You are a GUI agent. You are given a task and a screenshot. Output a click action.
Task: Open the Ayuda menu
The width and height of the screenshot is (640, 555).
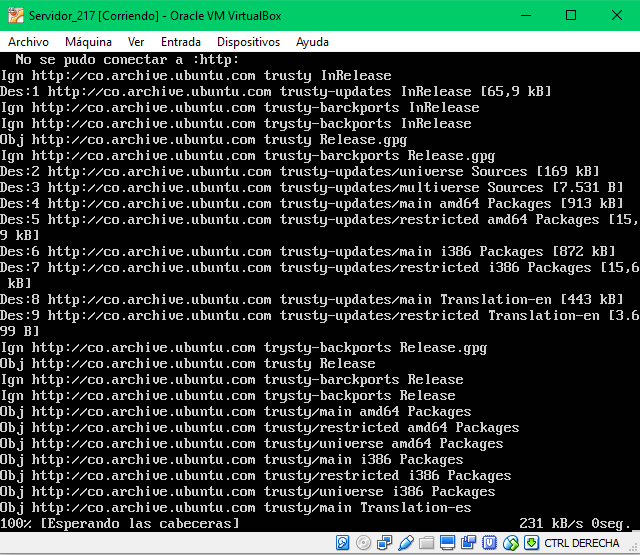[x=312, y=42]
